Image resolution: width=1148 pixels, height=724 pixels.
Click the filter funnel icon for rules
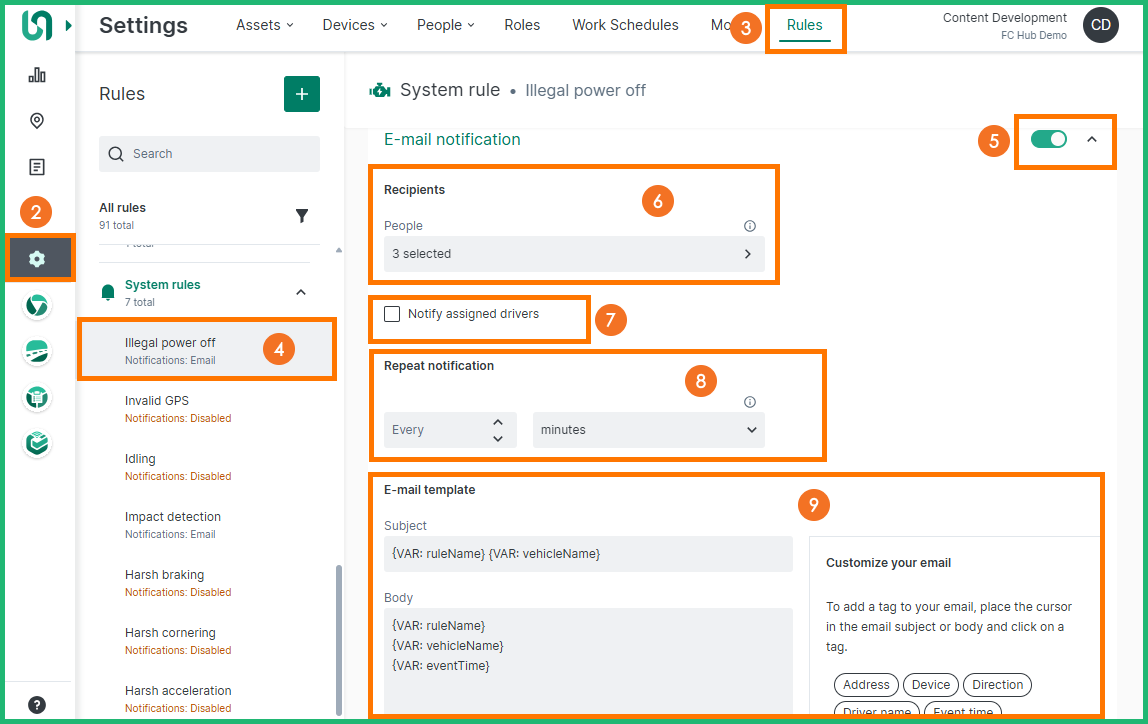point(302,216)
